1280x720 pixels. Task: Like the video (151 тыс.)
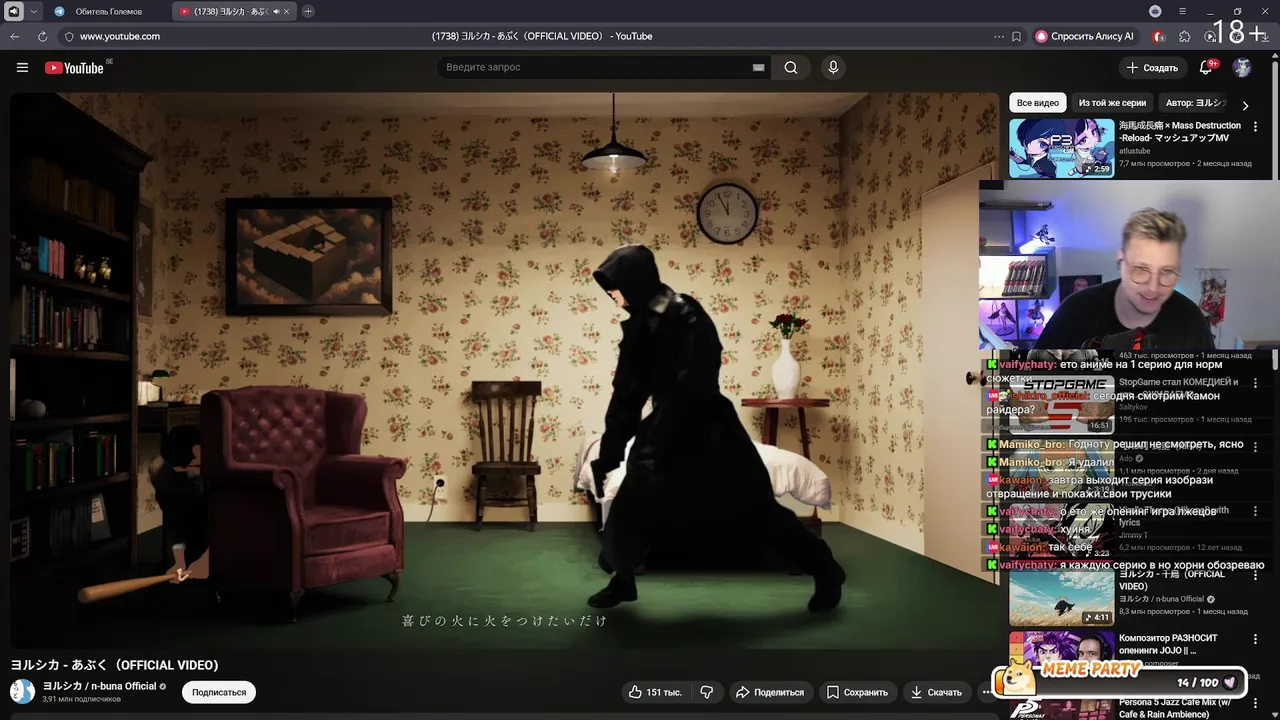coord(655,692)
